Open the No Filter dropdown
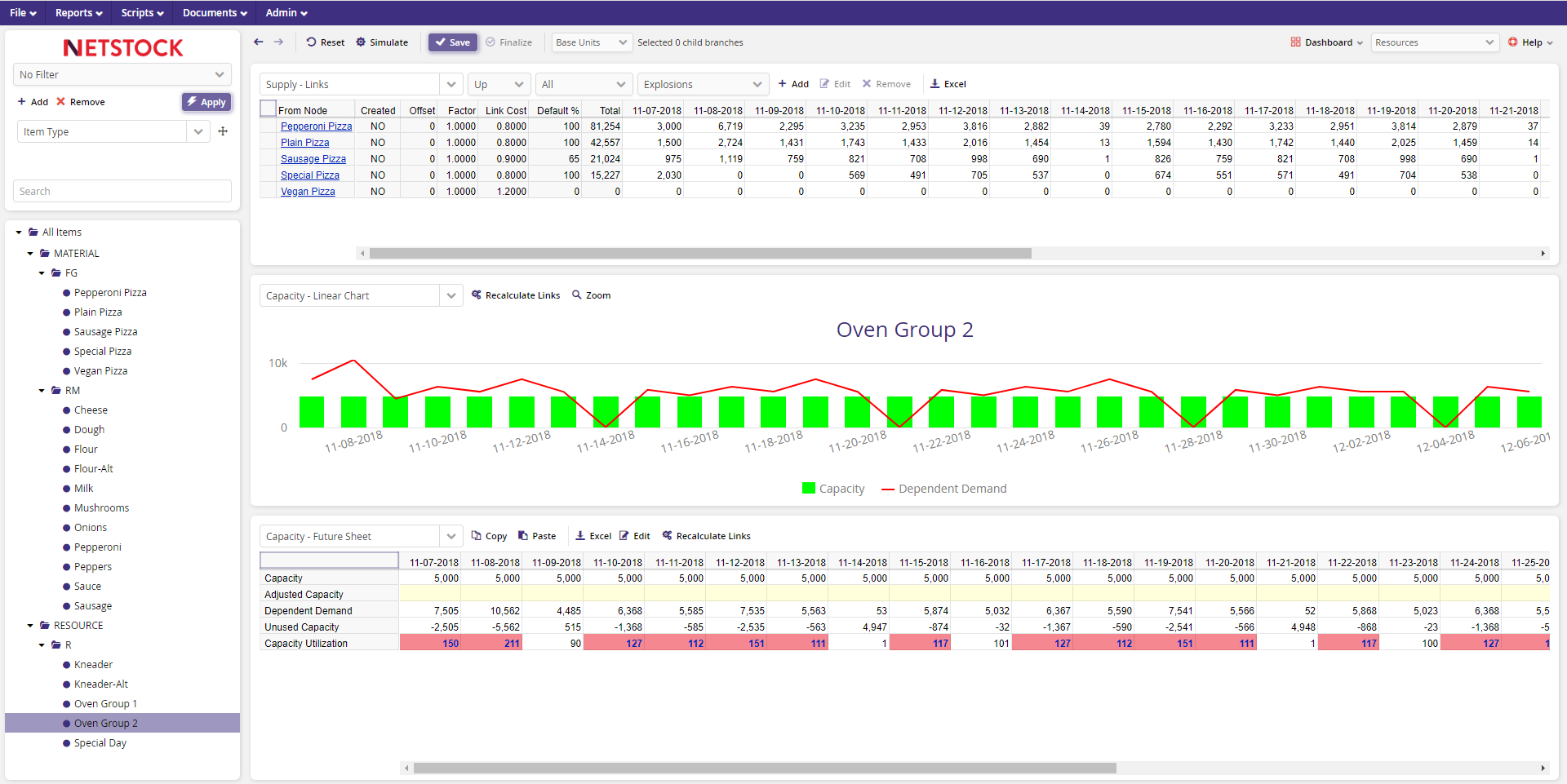The width and height of the screenshot is (1567, 784). click(x=122, y=74)
